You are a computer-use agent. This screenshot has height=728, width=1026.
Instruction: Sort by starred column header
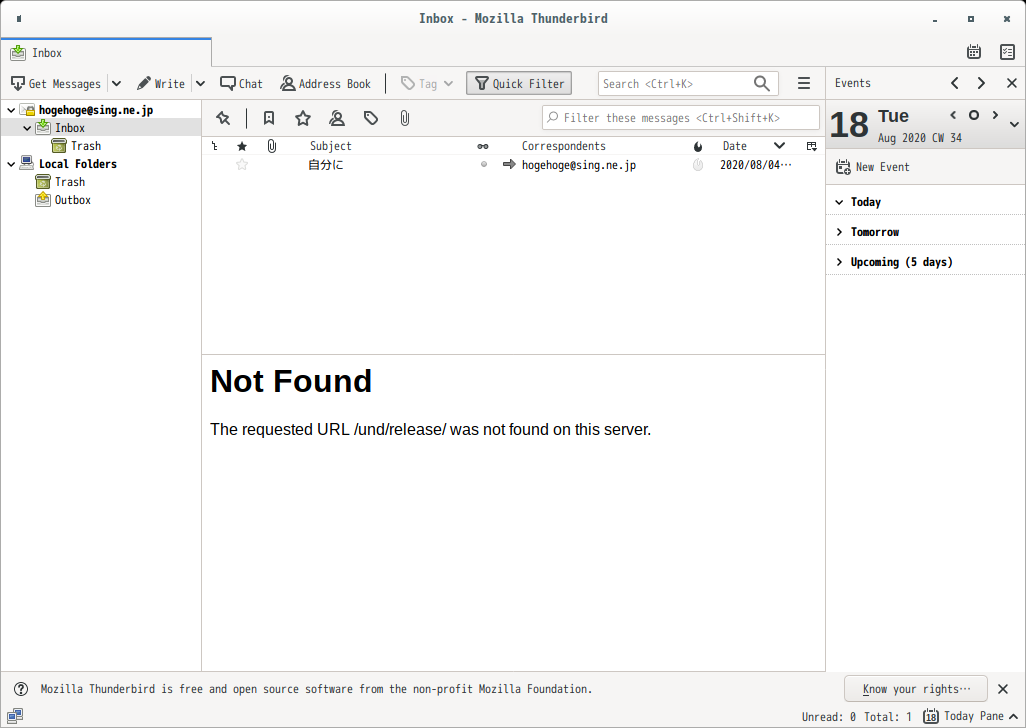click(x=242, y=146)
